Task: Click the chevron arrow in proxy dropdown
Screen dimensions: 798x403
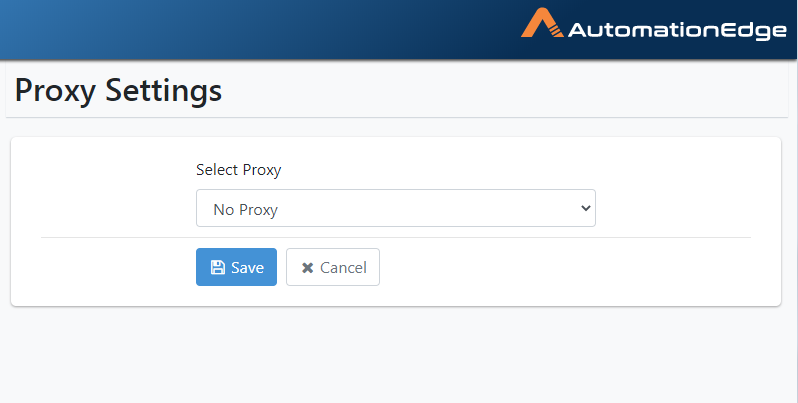Action: tap(586, 208)
